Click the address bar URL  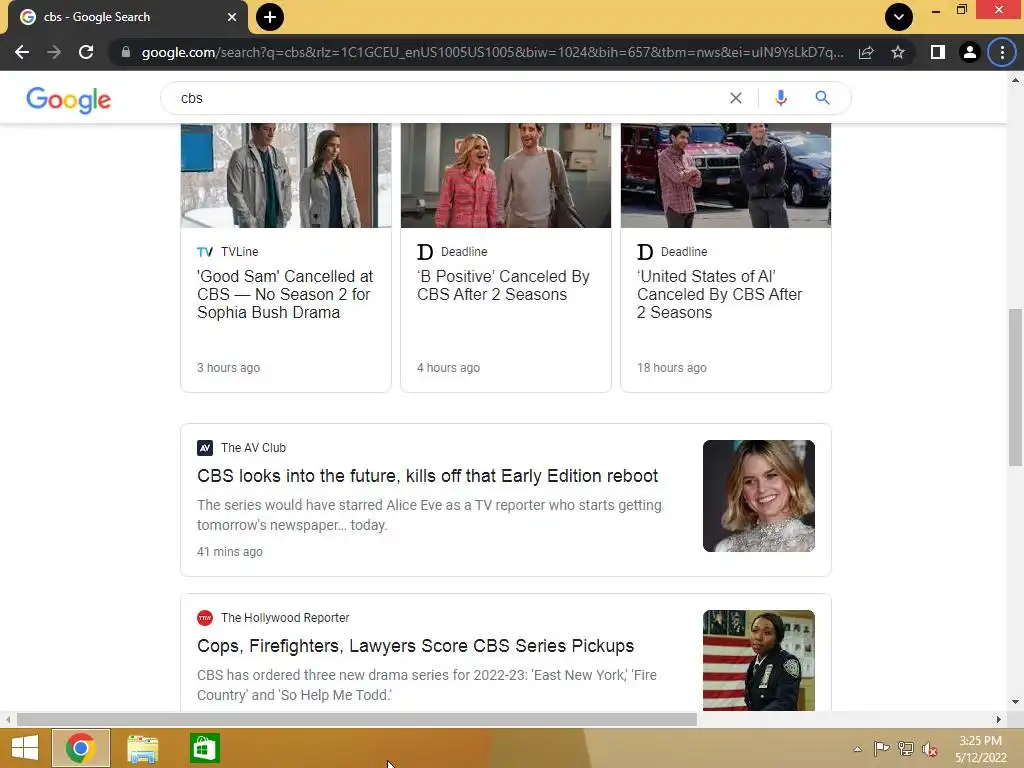coord(492,52)
